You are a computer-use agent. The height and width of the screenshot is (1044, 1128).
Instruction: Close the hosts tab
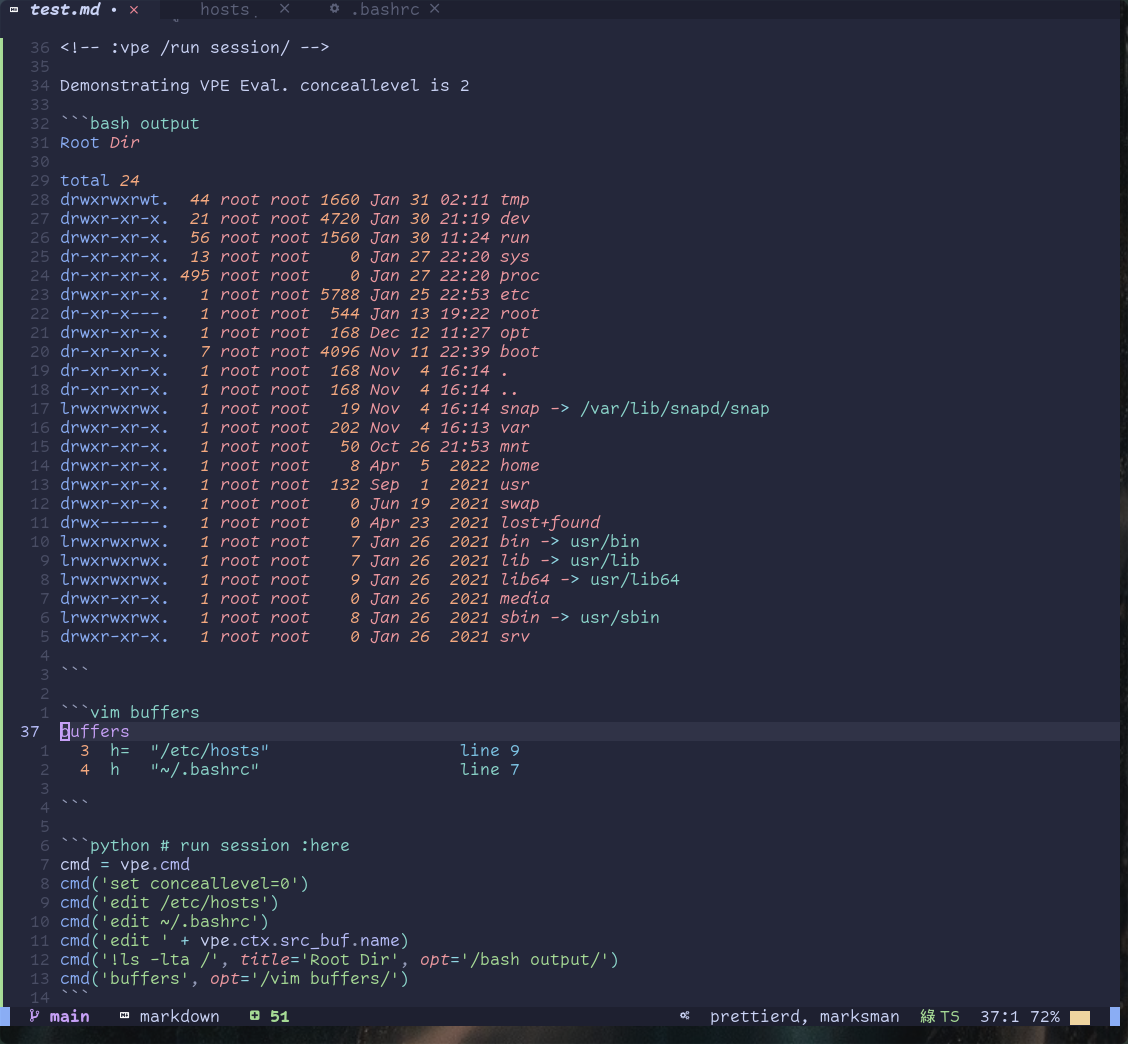pyautogui.click(x=285, y=9)
